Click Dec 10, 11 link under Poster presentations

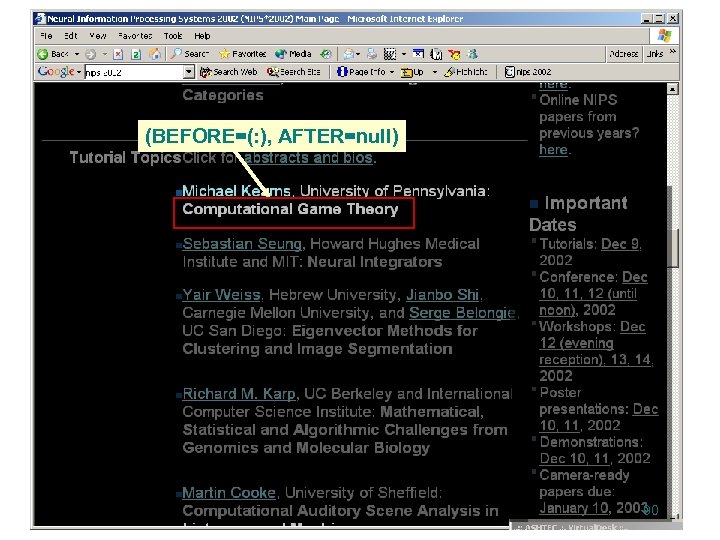(x=598, y=417)
